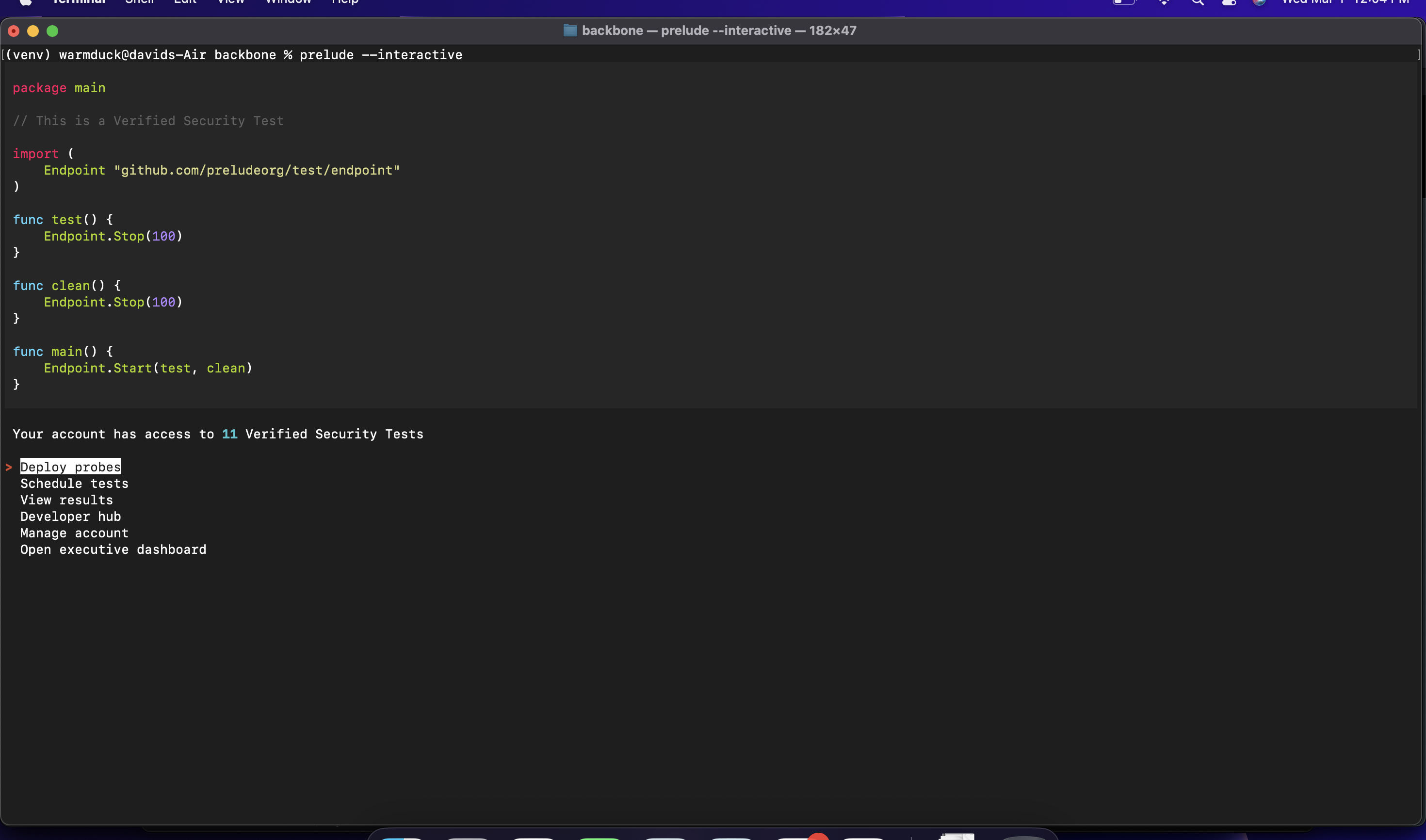Open the Wi-Fi status menu
The height and width of the screenshot is (840, 1426).
1164,2
